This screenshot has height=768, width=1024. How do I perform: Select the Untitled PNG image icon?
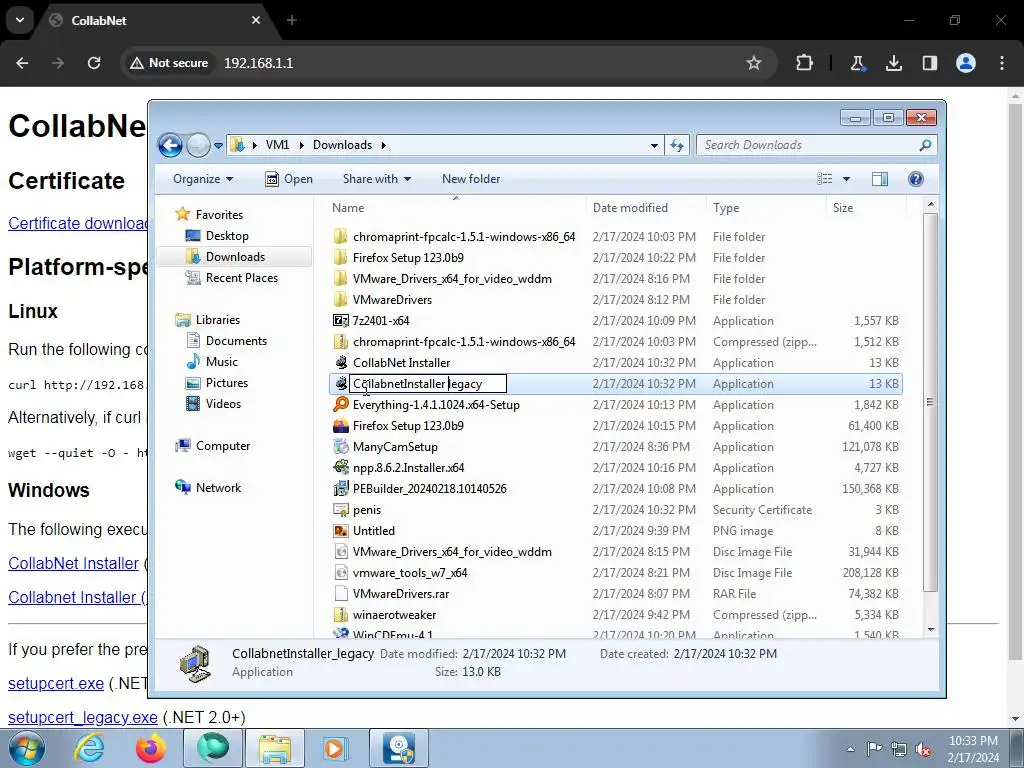pyautogui.click(x=340, y=531)
